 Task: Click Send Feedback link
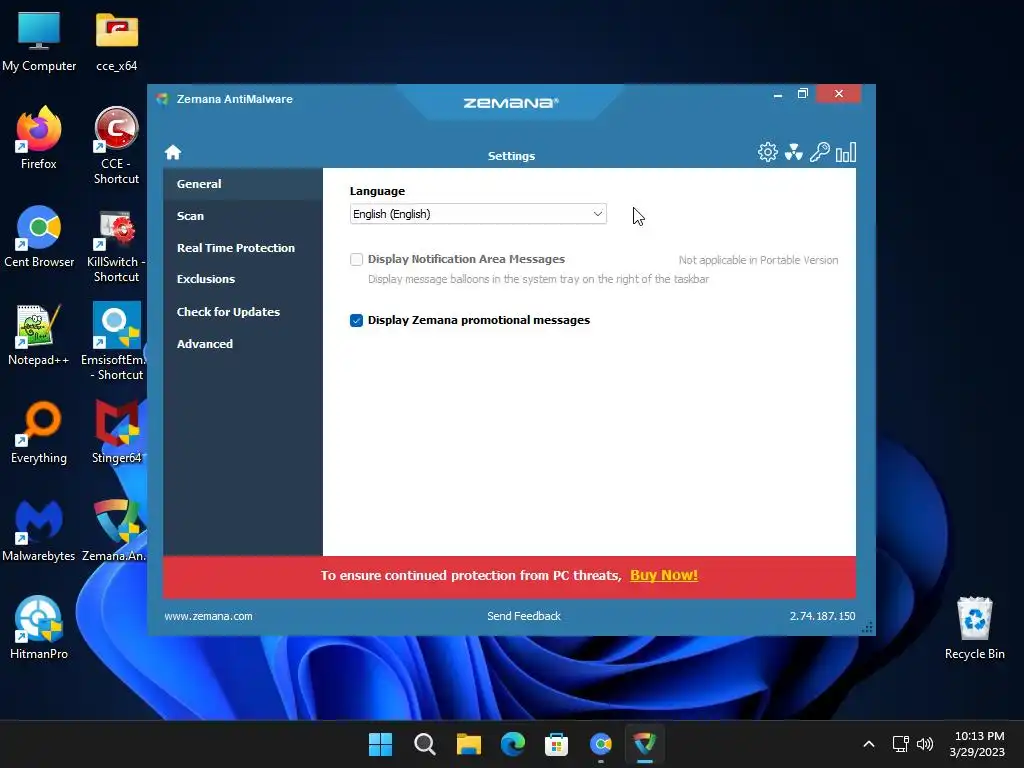click(x=524, y=616)
